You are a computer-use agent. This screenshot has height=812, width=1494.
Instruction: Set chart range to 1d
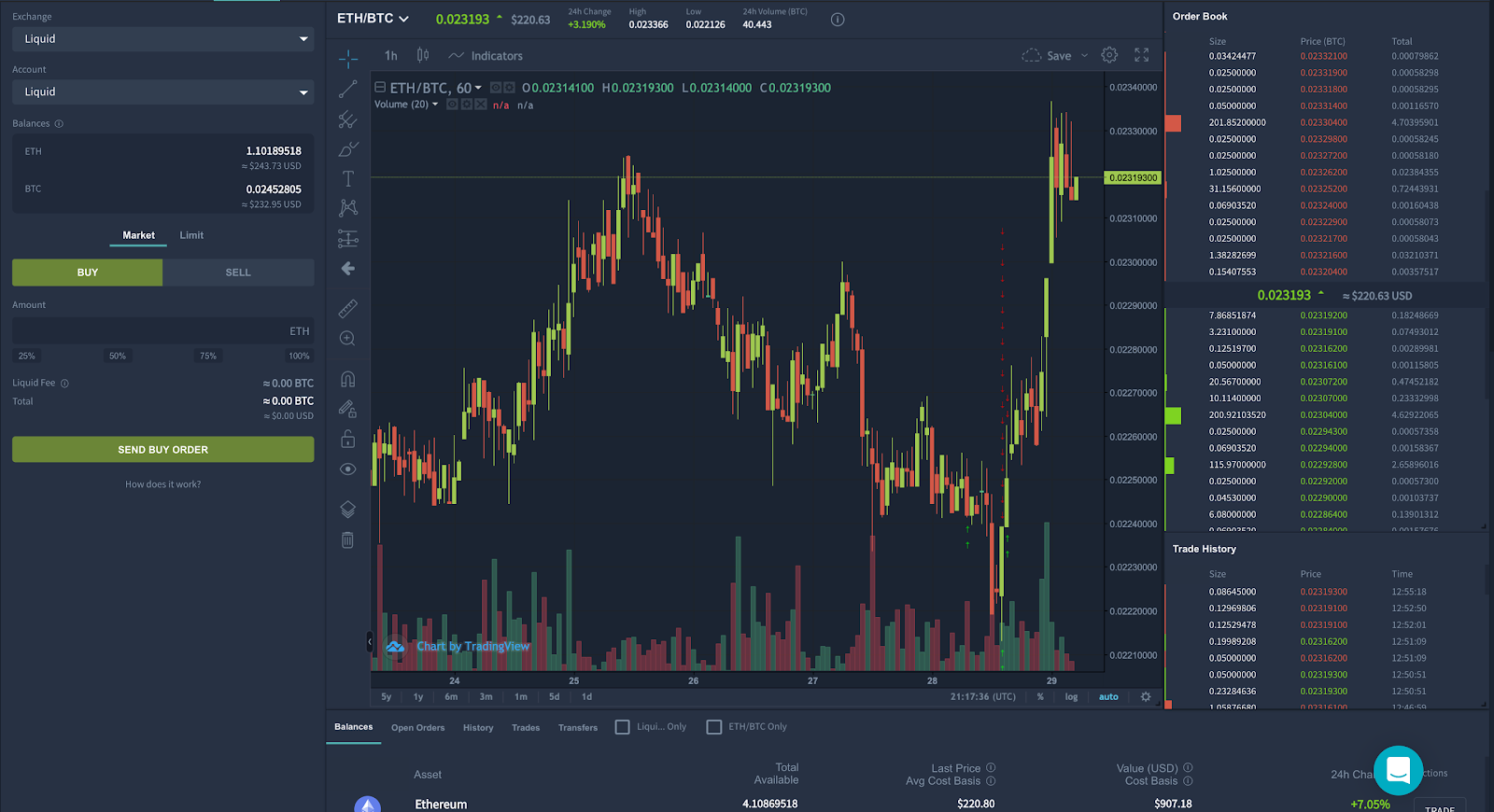[x=586, y=697]
